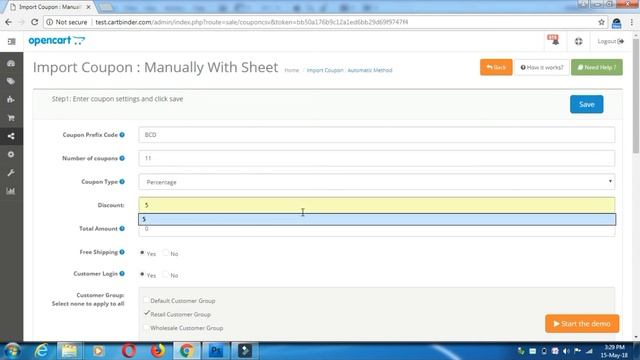
Task: Click the Save button
Action: pyautogui.click(x=587, y=104)
